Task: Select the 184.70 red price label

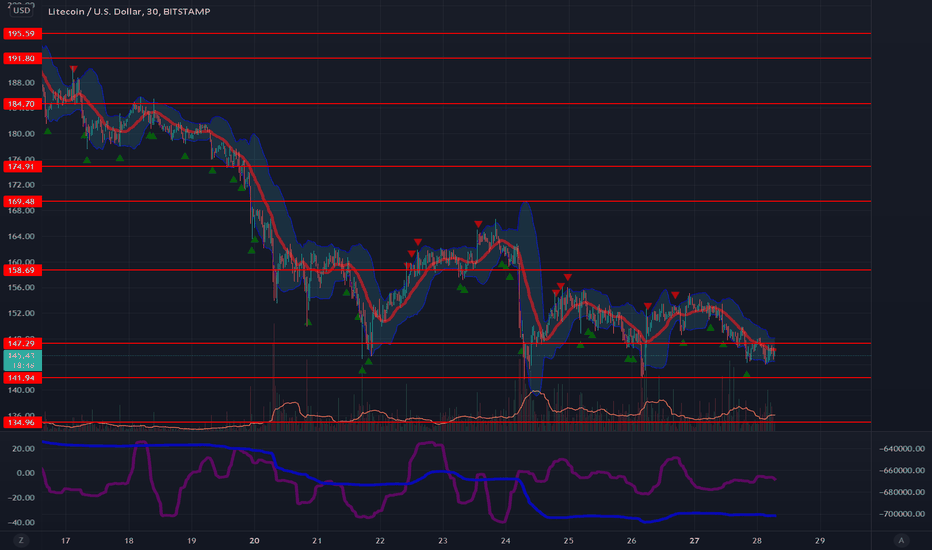Action: [x=22, y=104]
